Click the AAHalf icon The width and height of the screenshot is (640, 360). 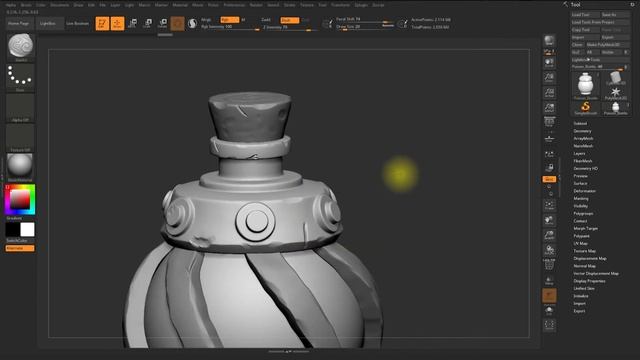coord(549,108)
